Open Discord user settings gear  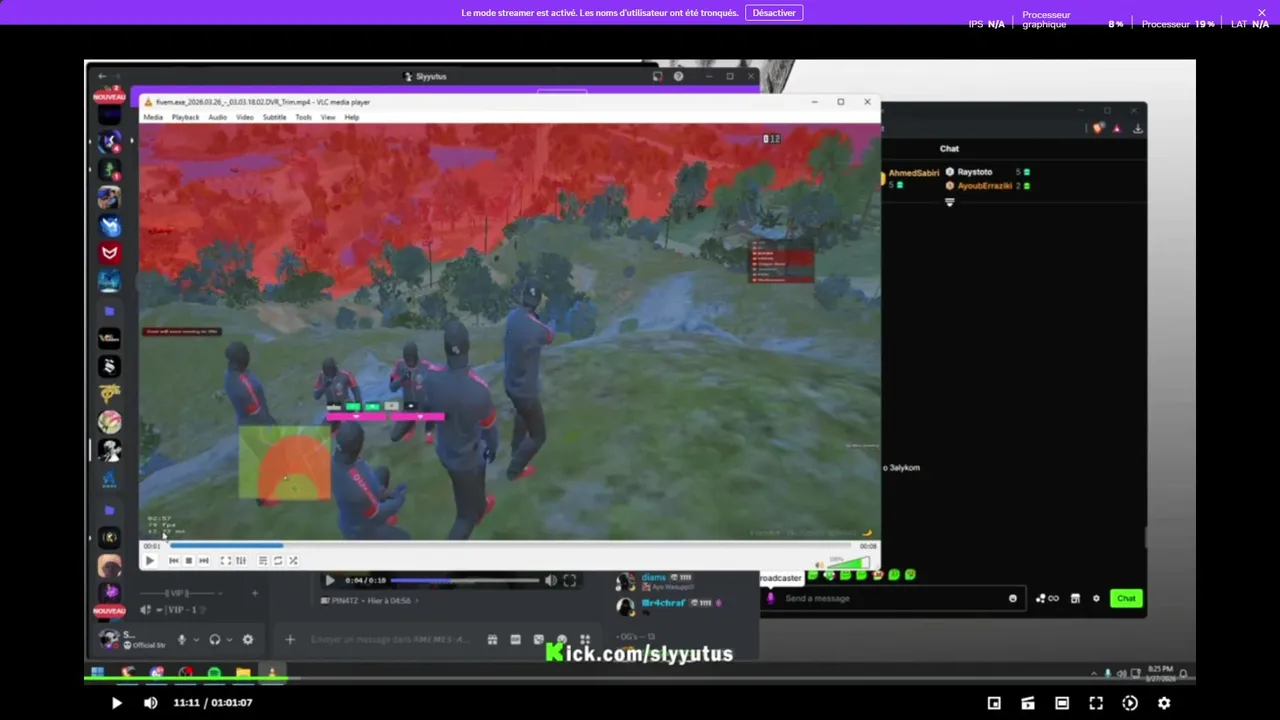tap(248, 639)
